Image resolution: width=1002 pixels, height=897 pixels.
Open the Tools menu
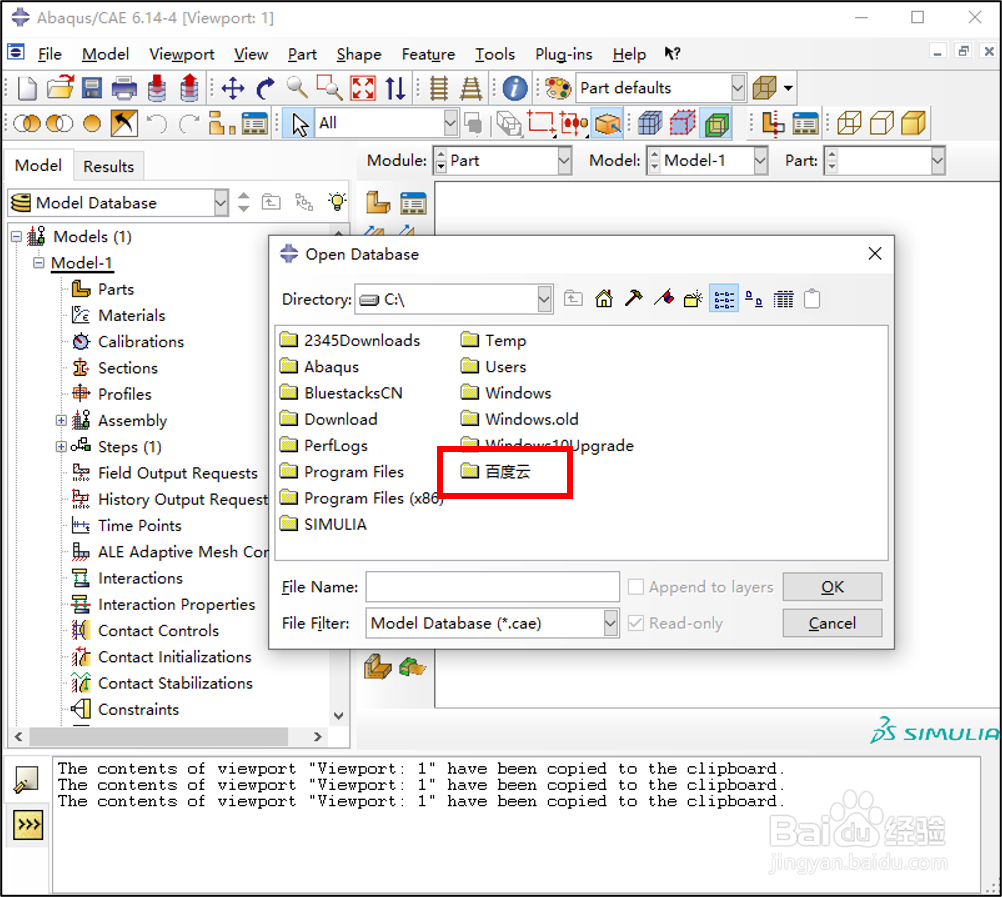(x=495, y=54)
